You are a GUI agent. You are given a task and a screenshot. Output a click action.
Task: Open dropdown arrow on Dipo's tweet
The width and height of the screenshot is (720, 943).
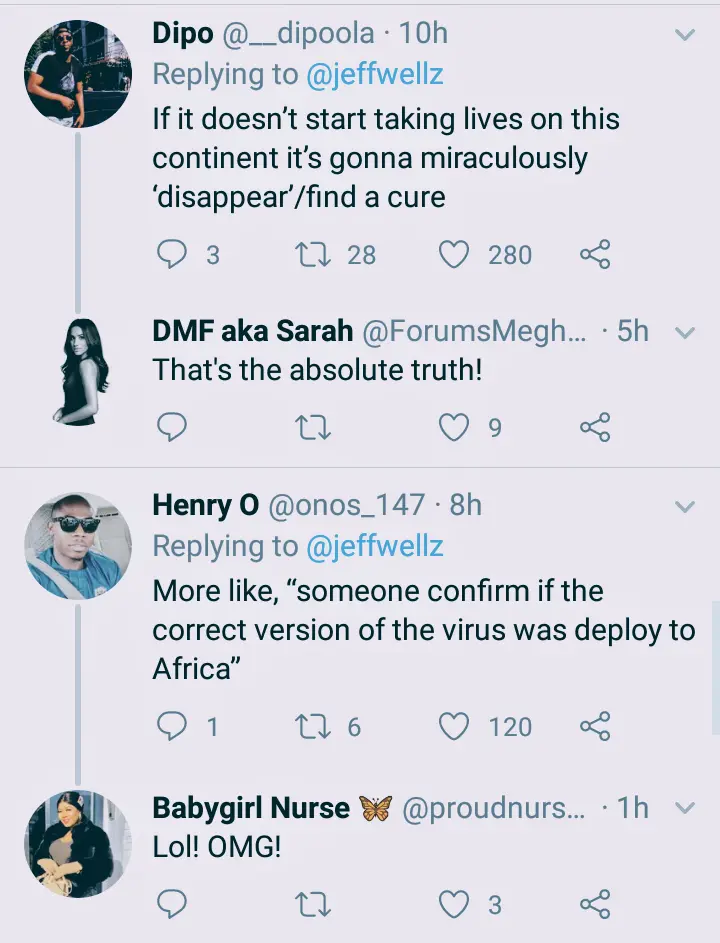pos(685,35)
